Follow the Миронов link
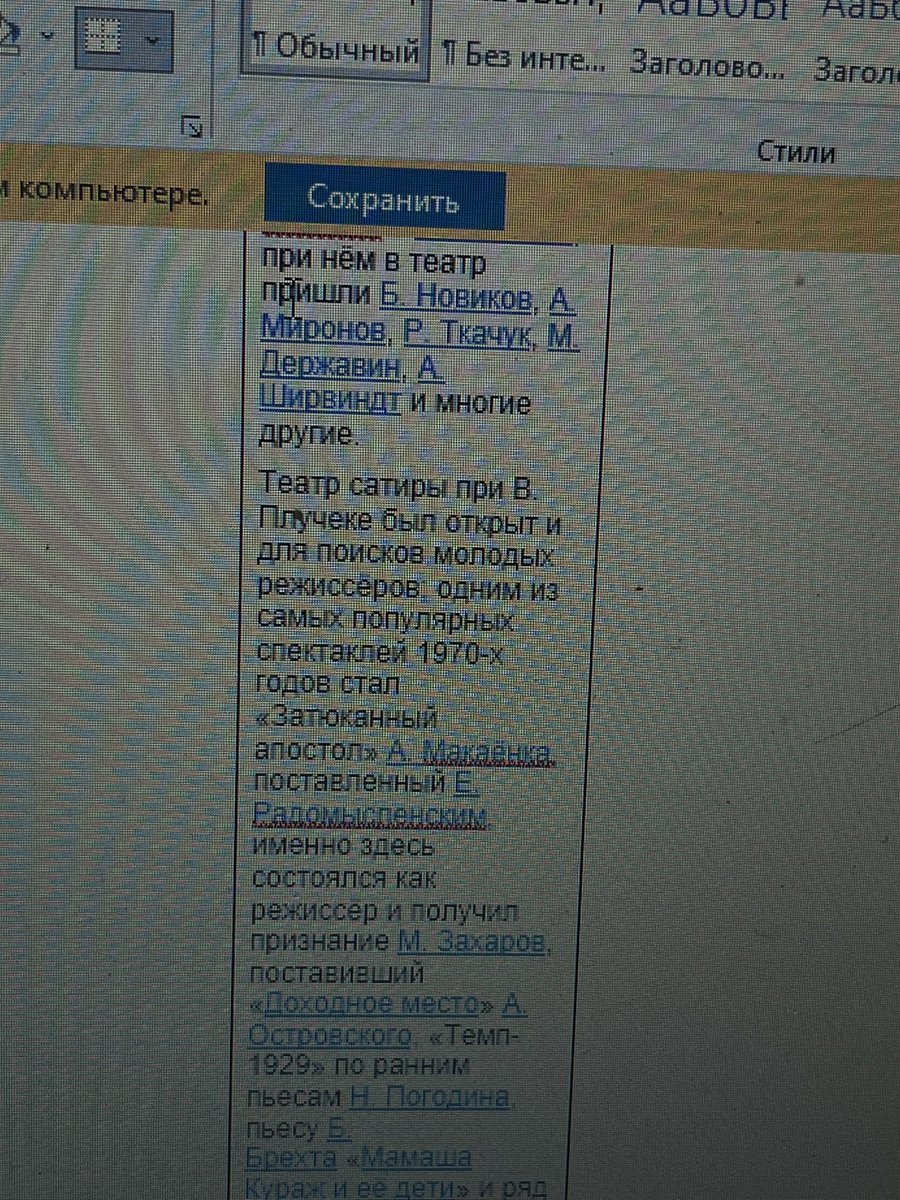This screenshot has height=1200, width=900. click(x=322, y=328)
